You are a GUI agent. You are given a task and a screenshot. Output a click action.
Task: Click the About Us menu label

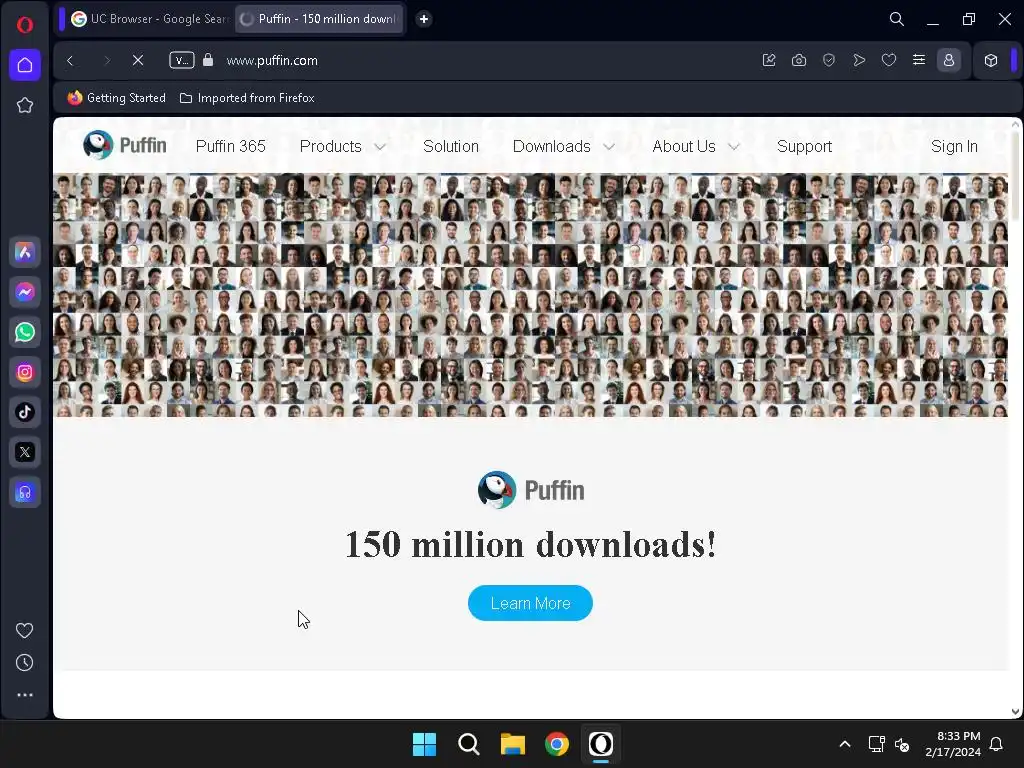[x=684, y=146]
